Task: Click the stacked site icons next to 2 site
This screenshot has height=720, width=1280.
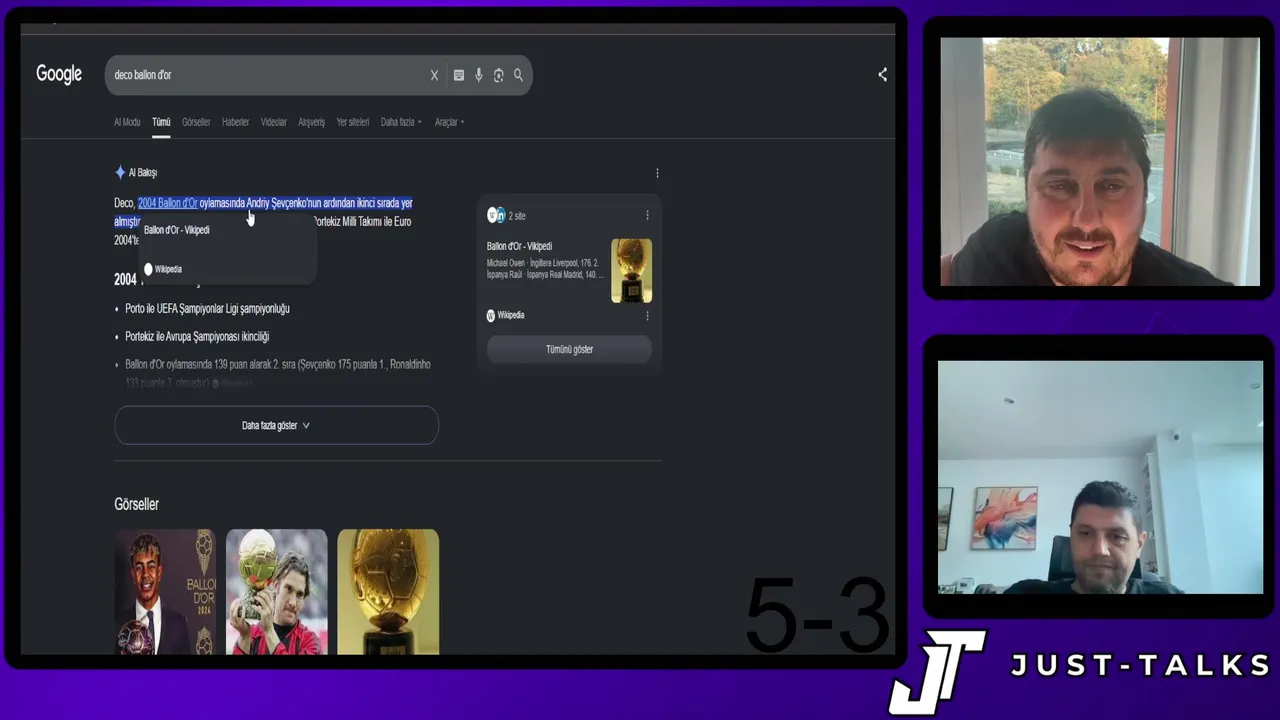Action: click(496, 215)
